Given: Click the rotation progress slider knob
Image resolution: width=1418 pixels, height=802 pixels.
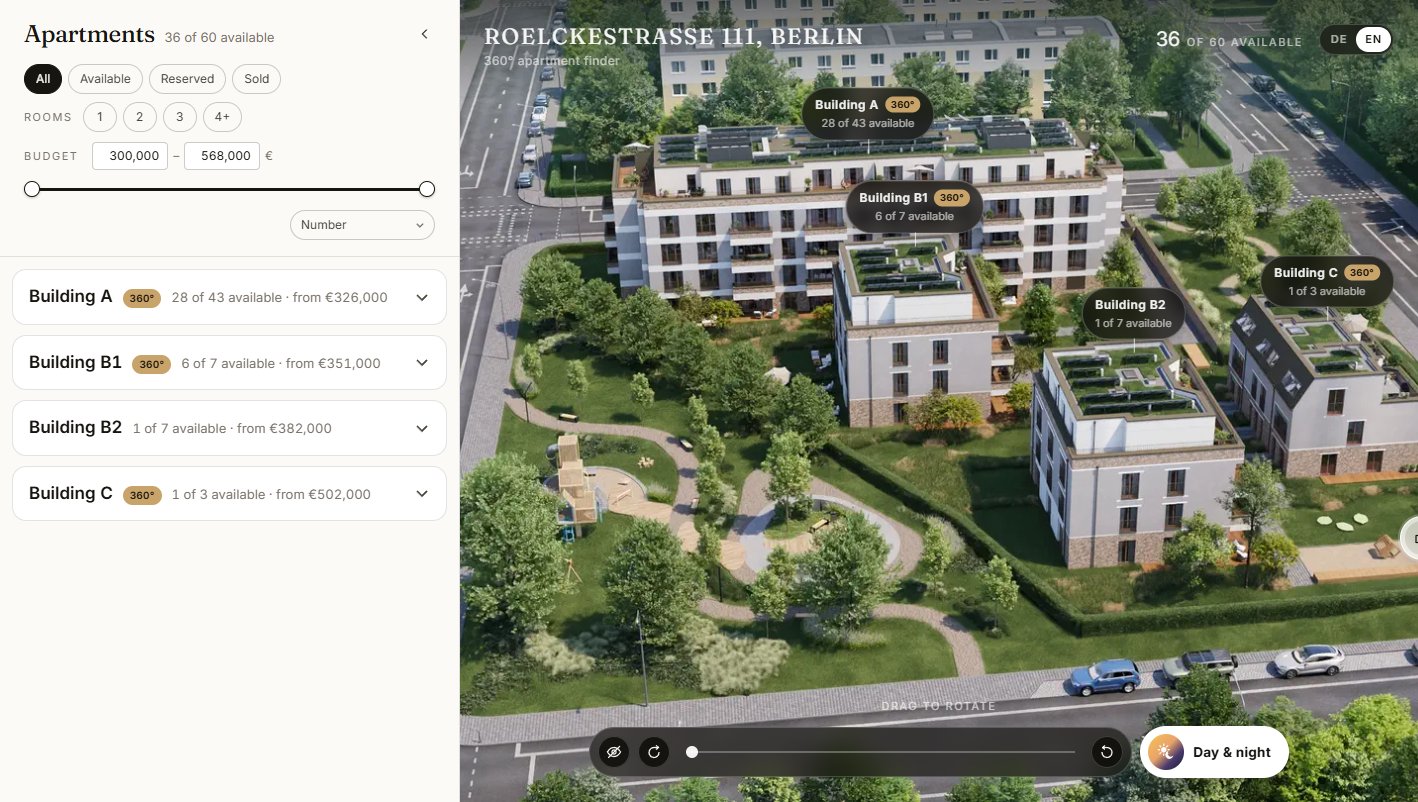Looking at the screenshot, I should click(692, 752).
